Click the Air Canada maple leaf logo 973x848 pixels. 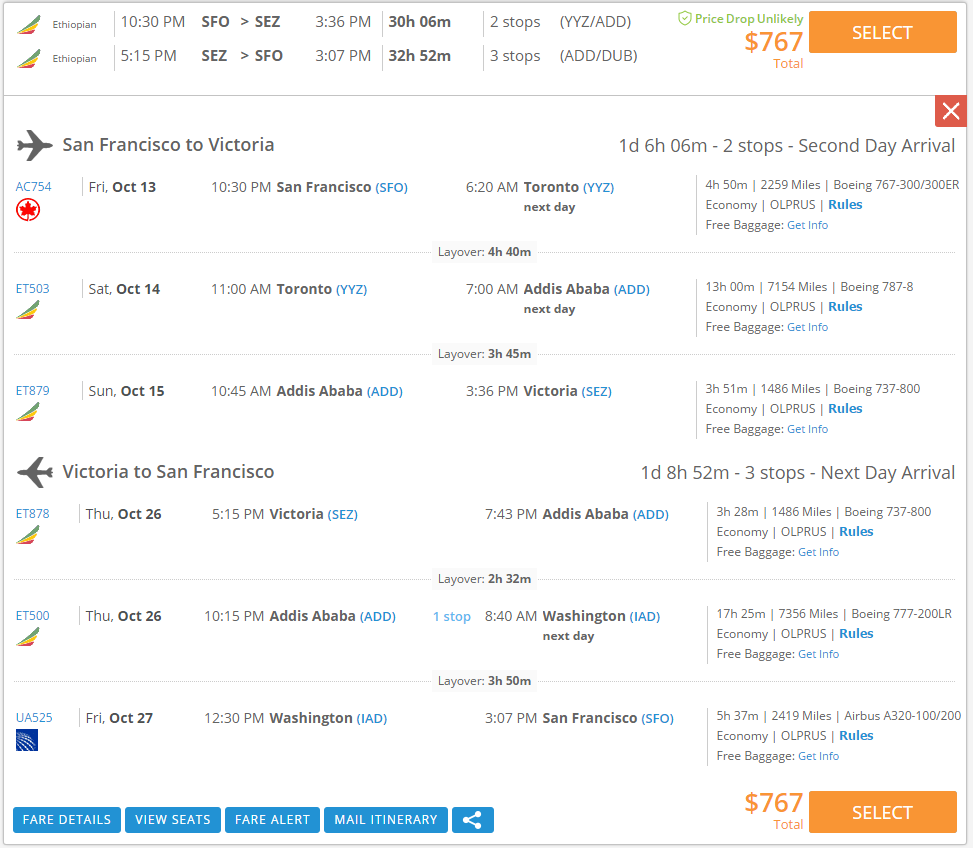tap(28, 210)
